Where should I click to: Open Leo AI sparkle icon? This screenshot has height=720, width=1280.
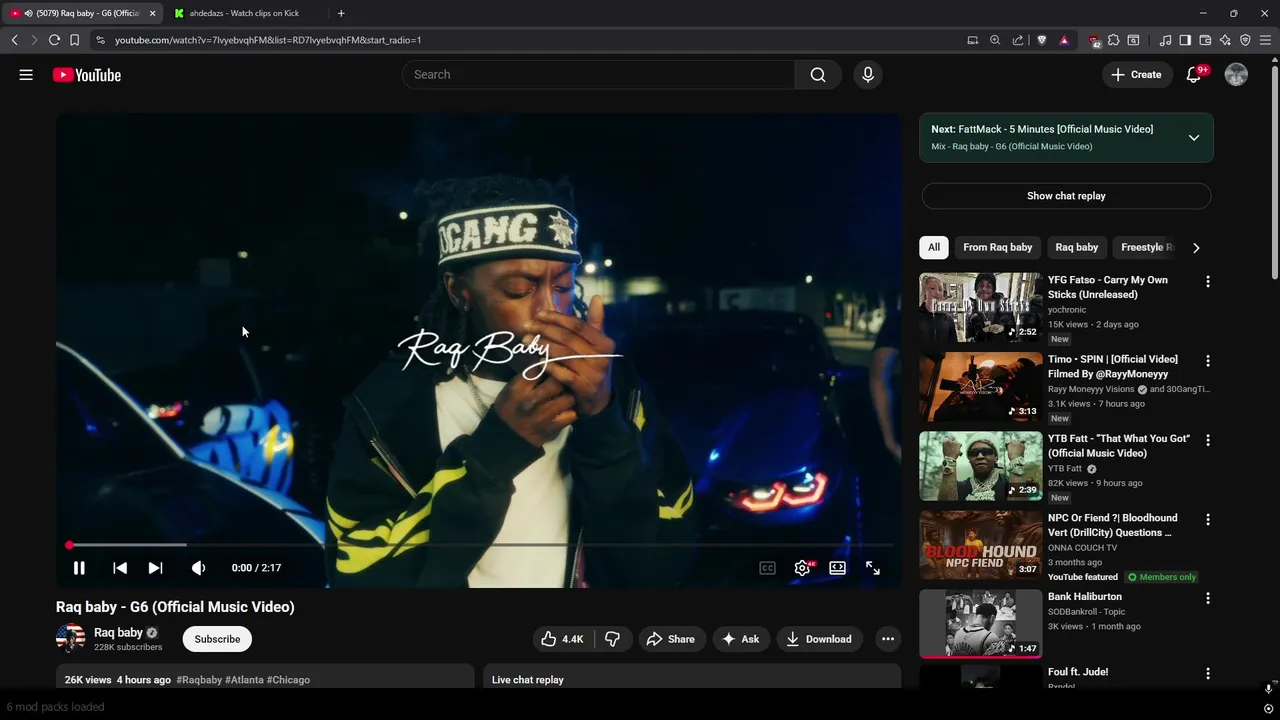(1225, 40)
